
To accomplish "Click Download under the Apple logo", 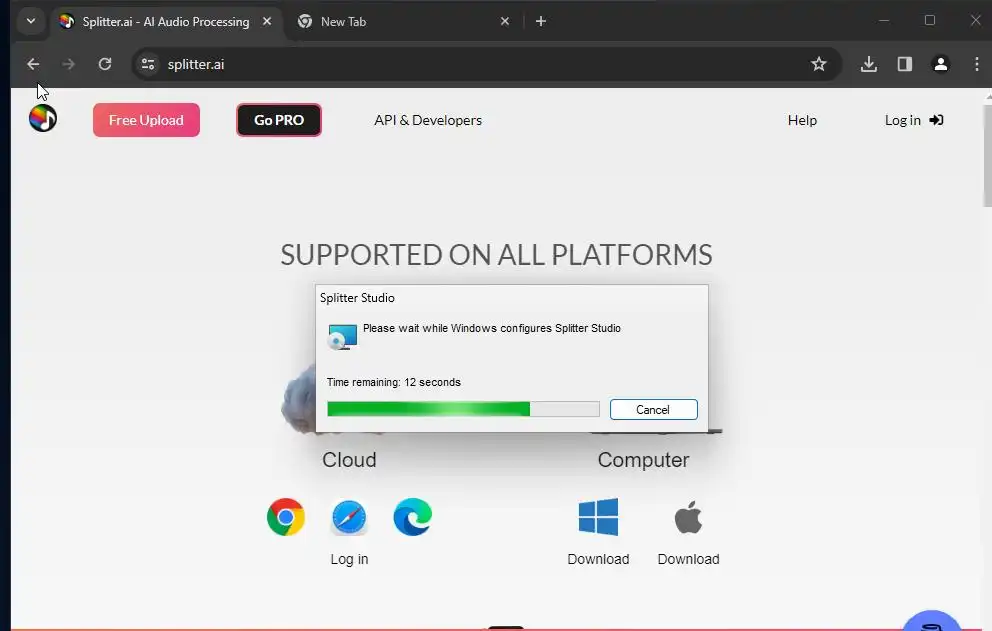I will tap(688, 559).
